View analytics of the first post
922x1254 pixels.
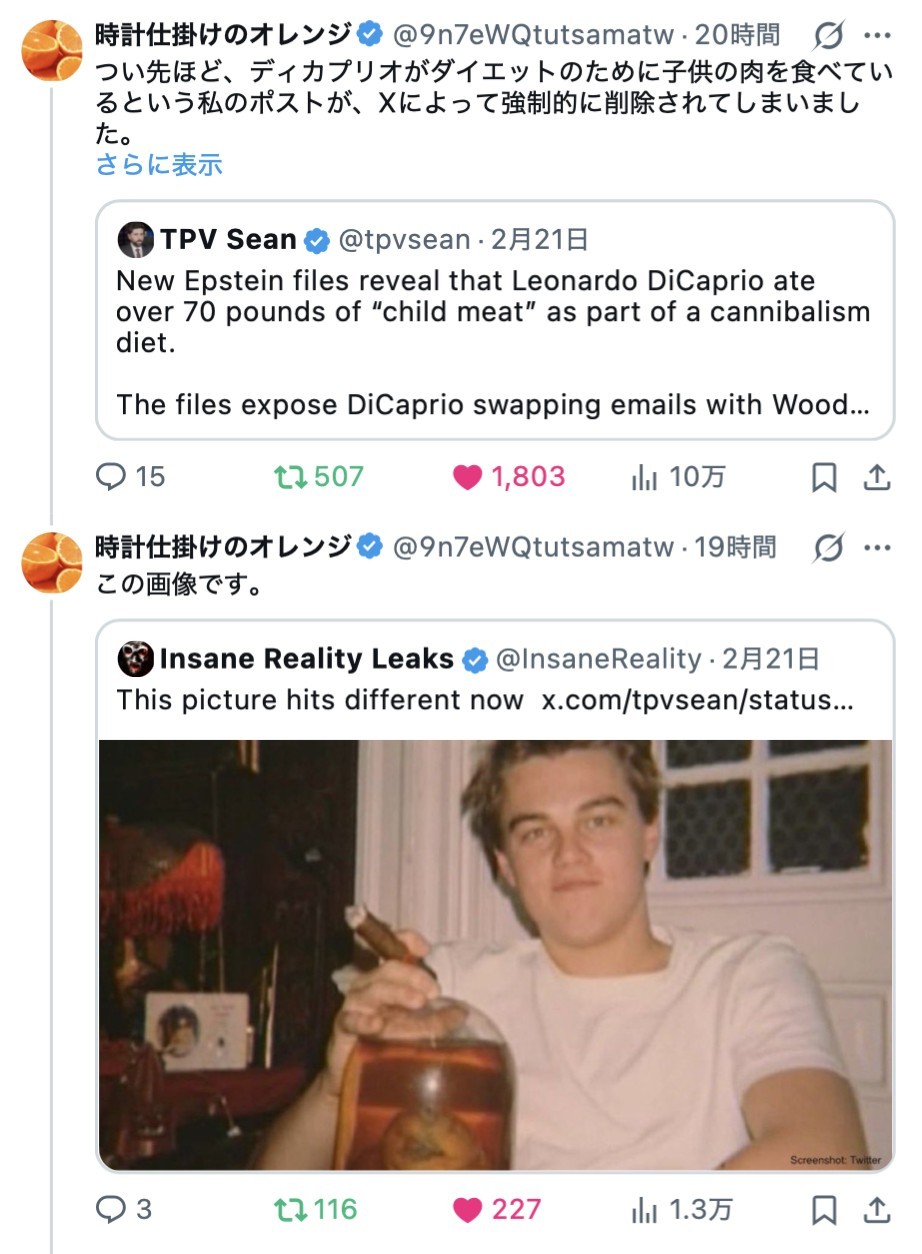tap(643, 477)
